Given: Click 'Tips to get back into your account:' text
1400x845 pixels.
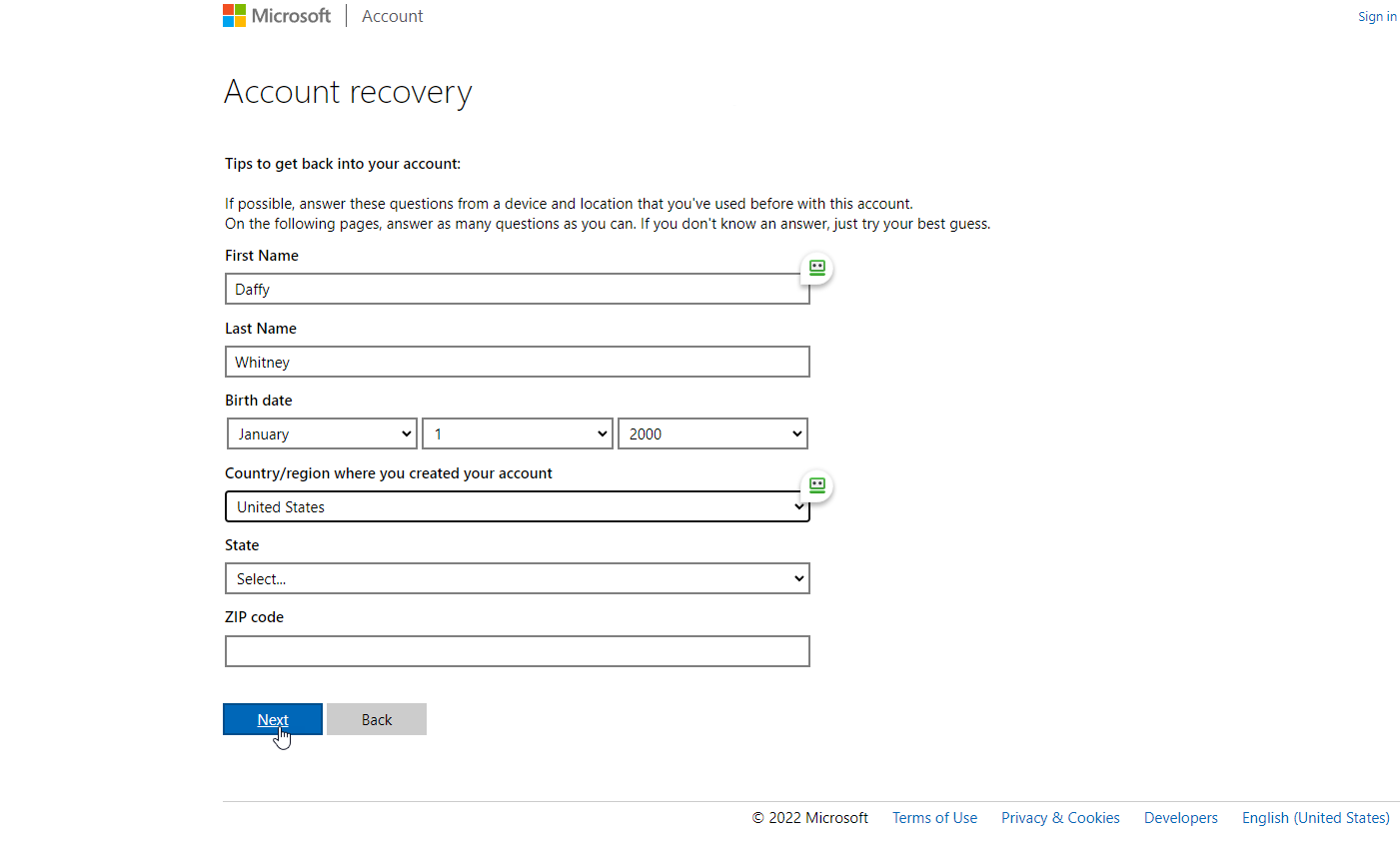Looking at the screenshot, I should [343, 164].
